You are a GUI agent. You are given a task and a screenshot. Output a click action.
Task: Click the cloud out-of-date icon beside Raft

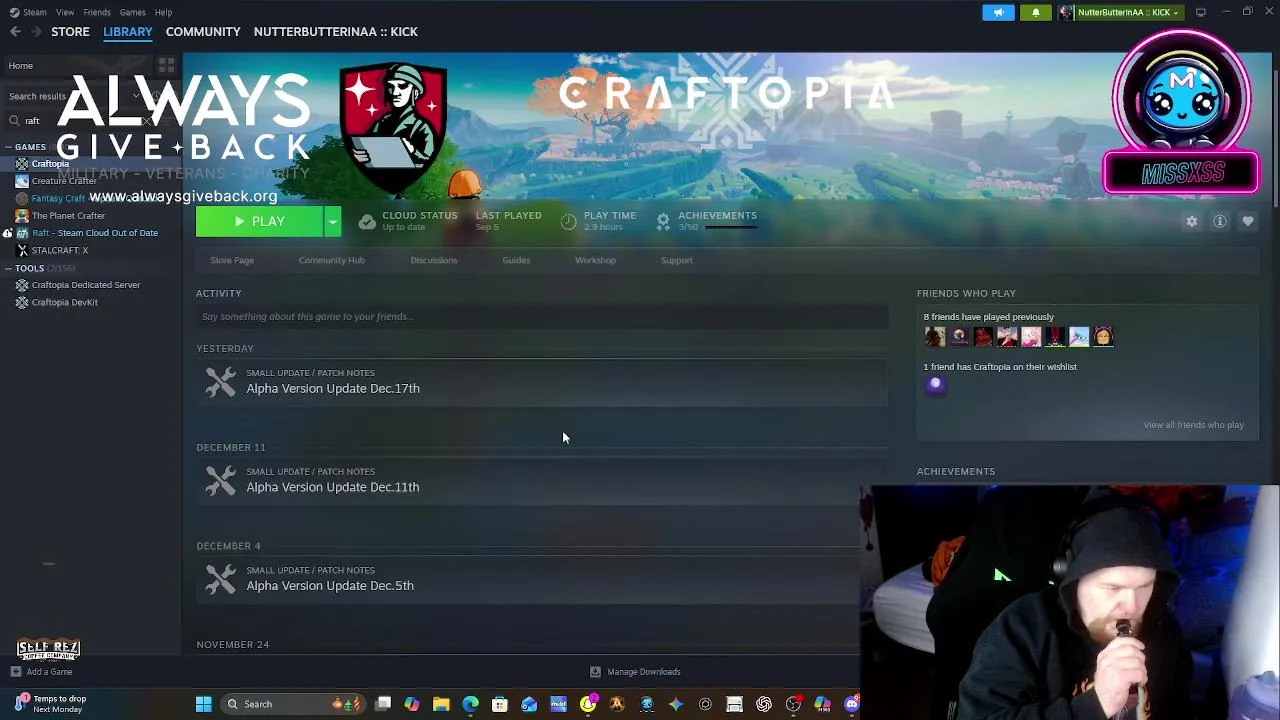pos(7,233)
